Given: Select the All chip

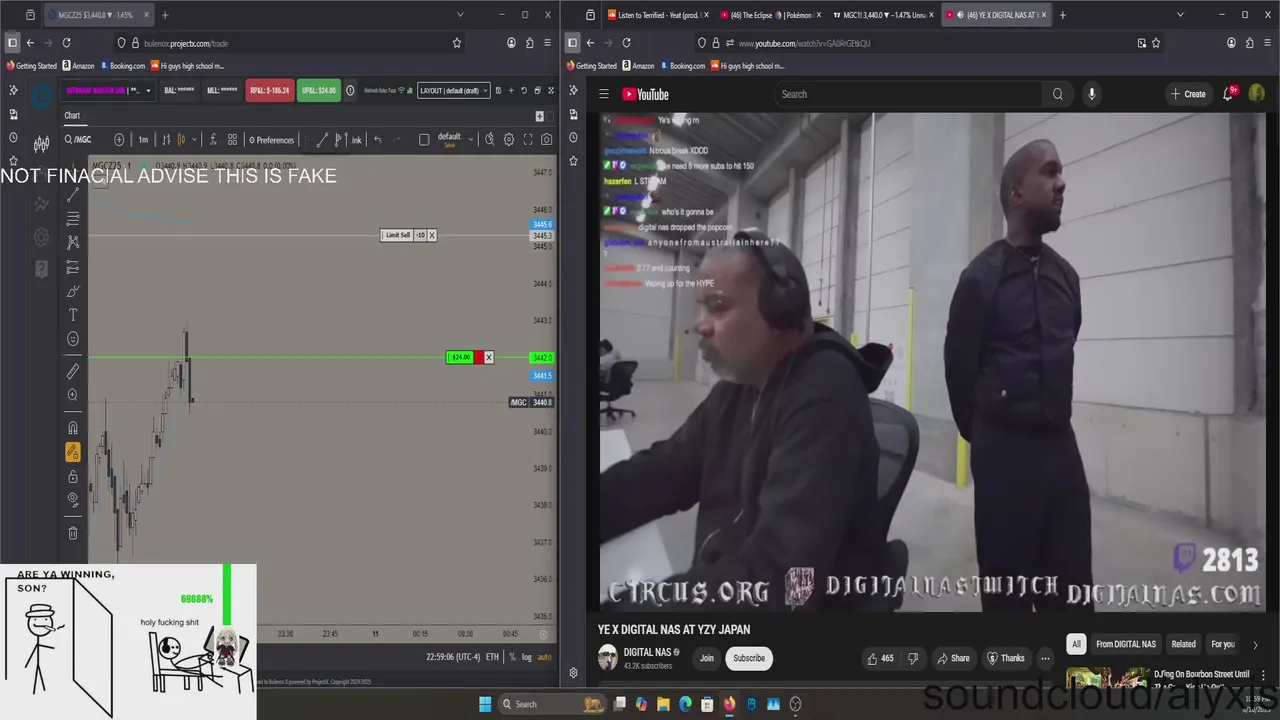Looking at the screenshot, I should 1076,644.
